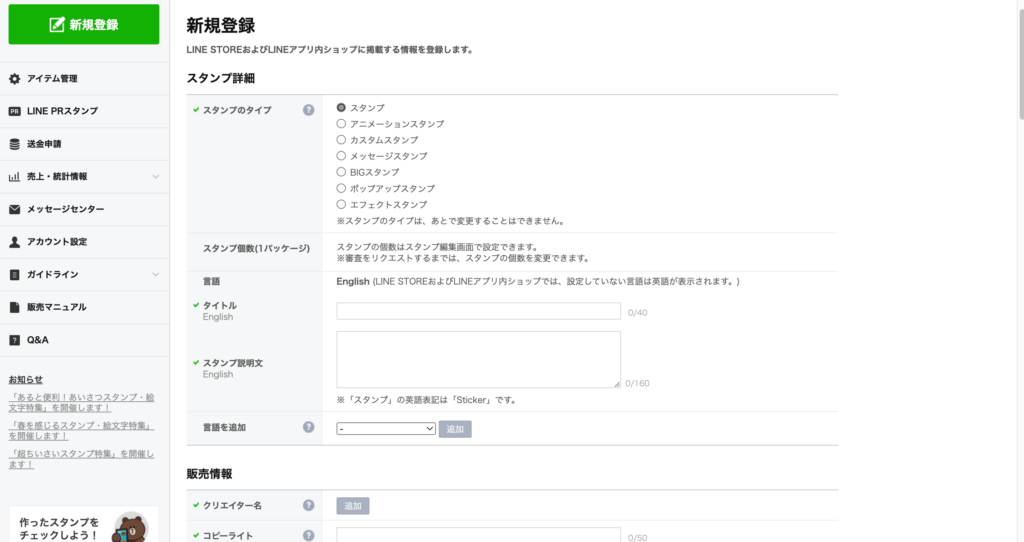
Task: Click the 0/40 character counter
Action: pos(637,313)
